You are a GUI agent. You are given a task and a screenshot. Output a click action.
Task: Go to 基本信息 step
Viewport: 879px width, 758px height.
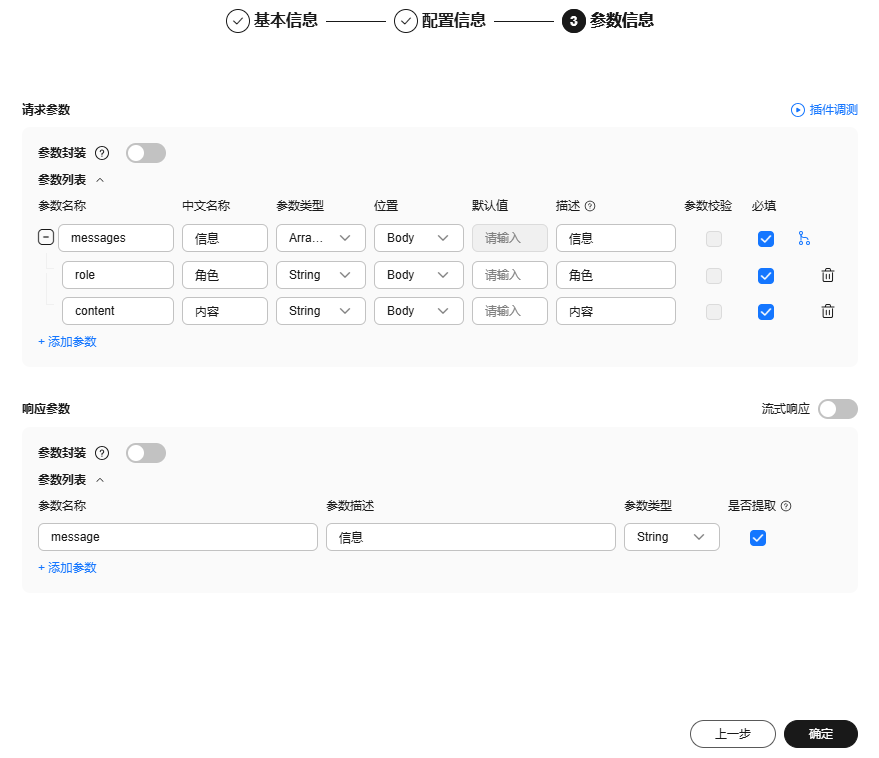pos(273,20)
